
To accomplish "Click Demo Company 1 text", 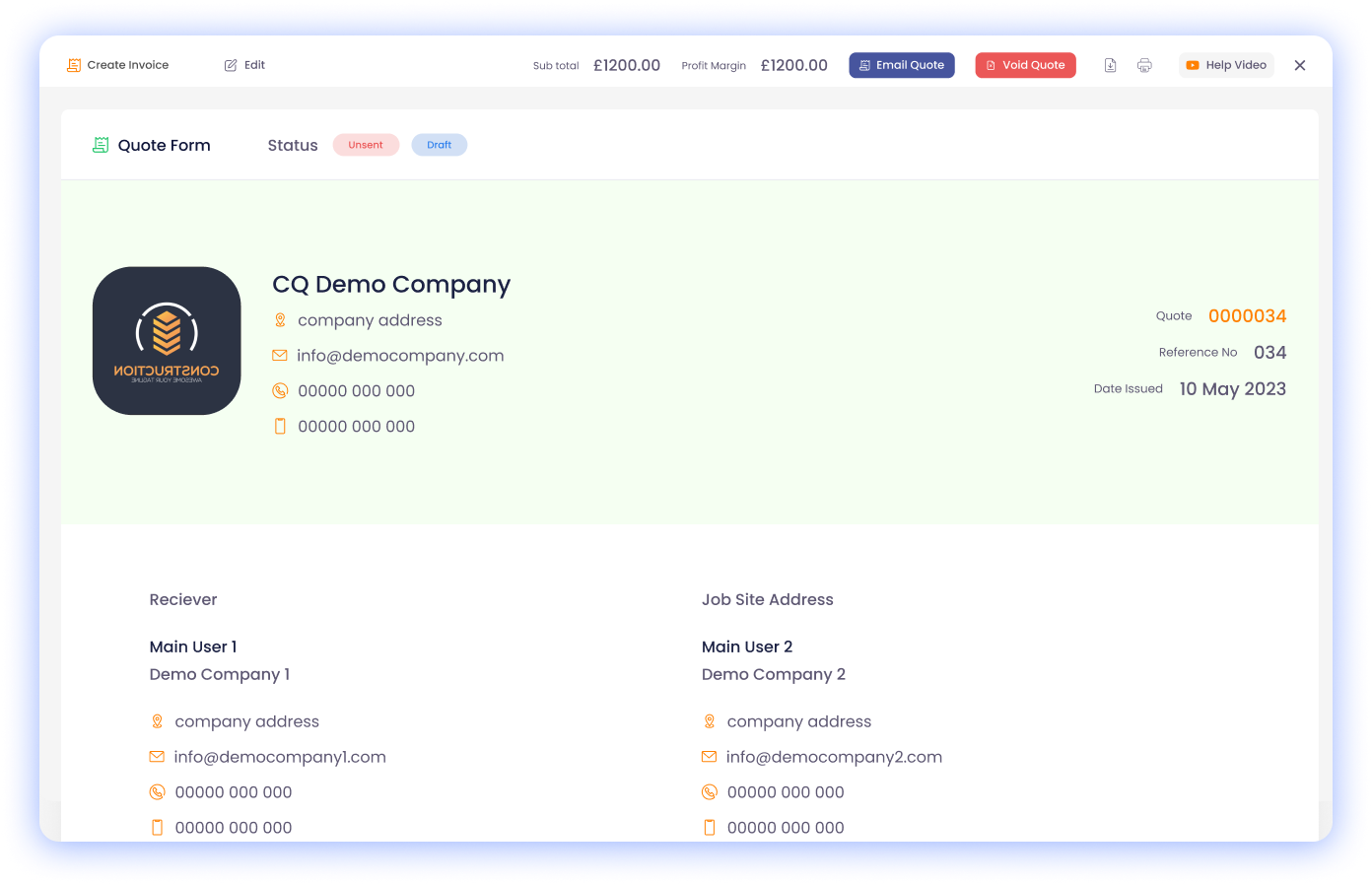I will tap(220, 674).
